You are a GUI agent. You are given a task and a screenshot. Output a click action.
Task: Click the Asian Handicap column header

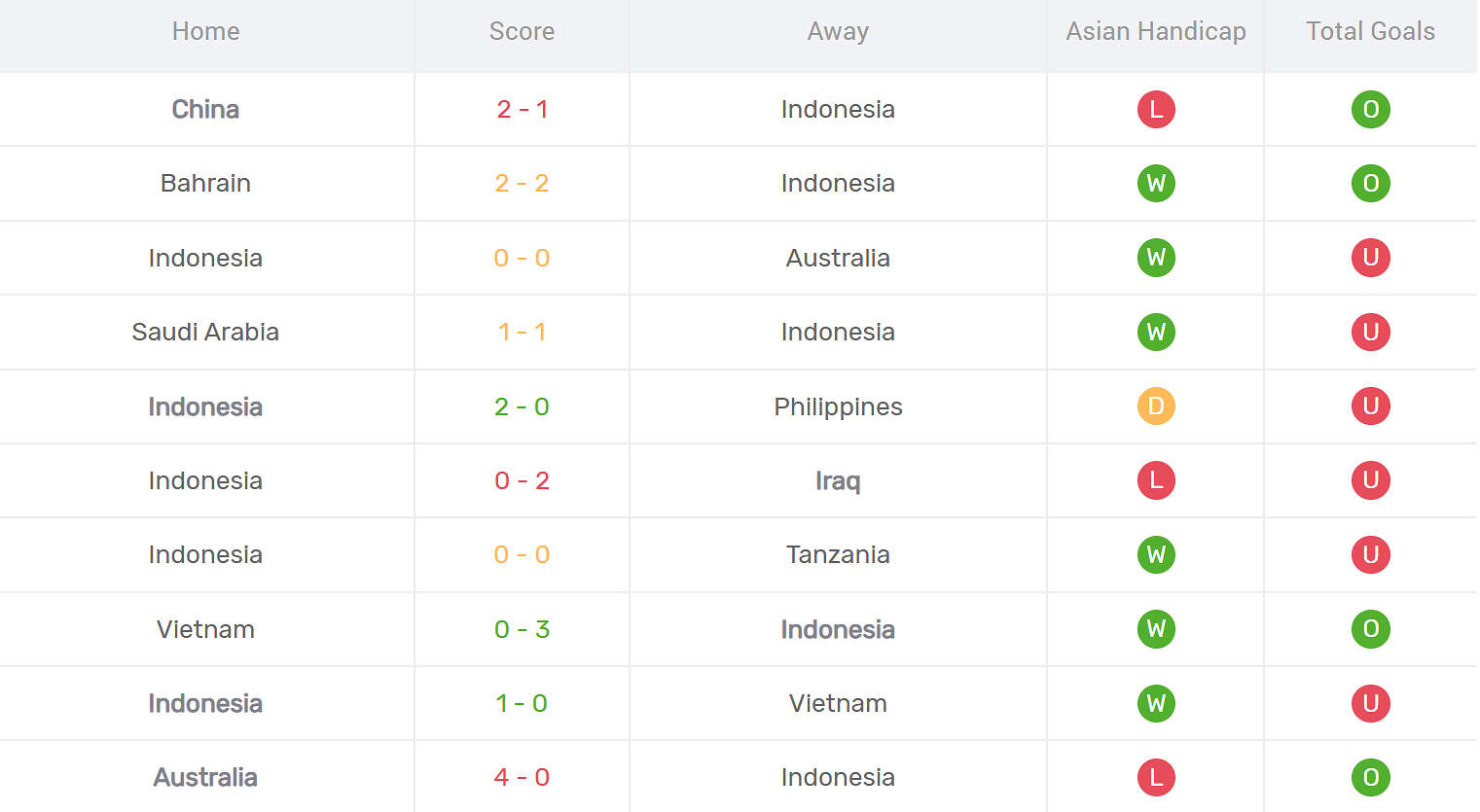click(x=1156, y=31)
